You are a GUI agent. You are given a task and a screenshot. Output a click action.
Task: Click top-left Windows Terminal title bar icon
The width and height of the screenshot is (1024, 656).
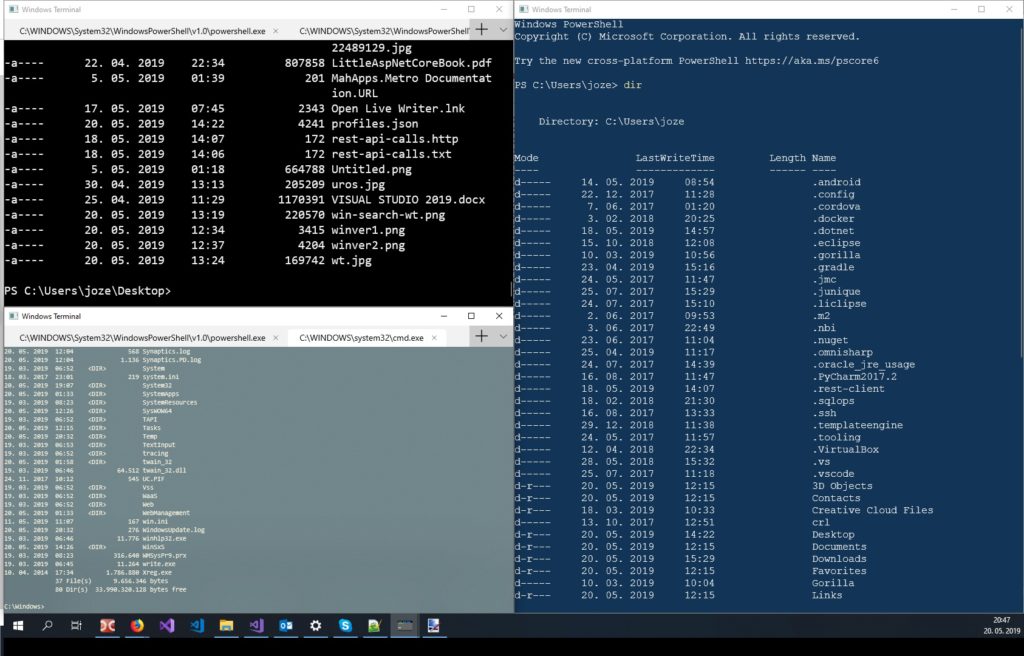[x=13, y=9]
